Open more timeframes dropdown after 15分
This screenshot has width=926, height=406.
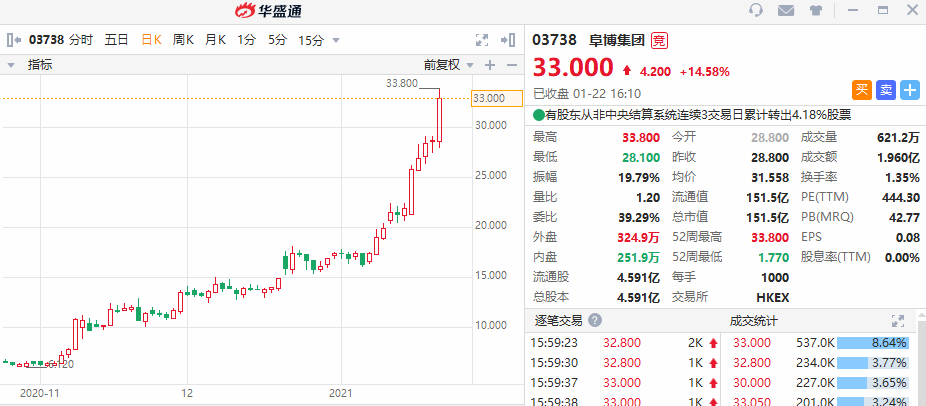(336, 41)
